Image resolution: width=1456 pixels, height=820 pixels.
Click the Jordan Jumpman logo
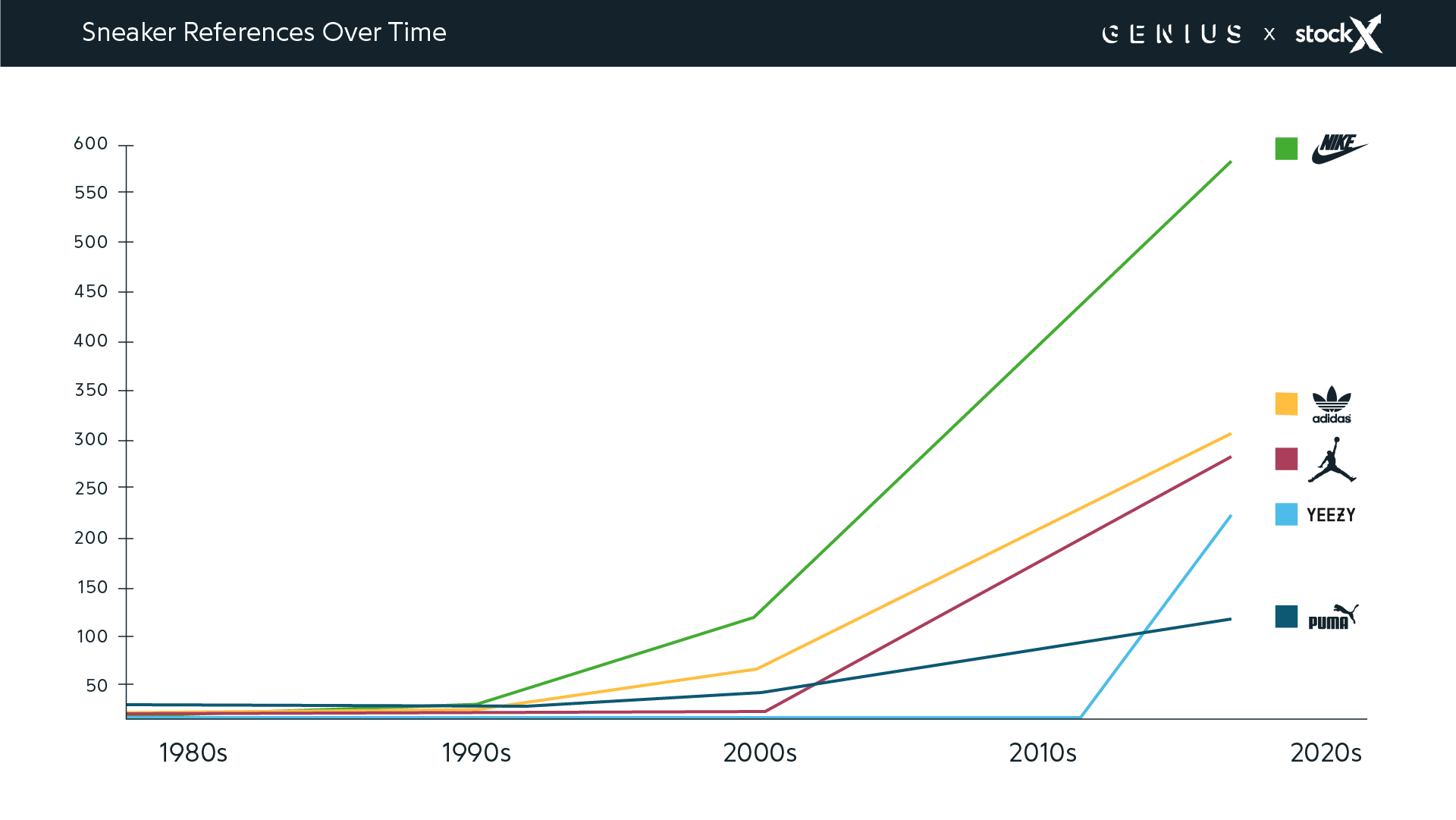1332,460
